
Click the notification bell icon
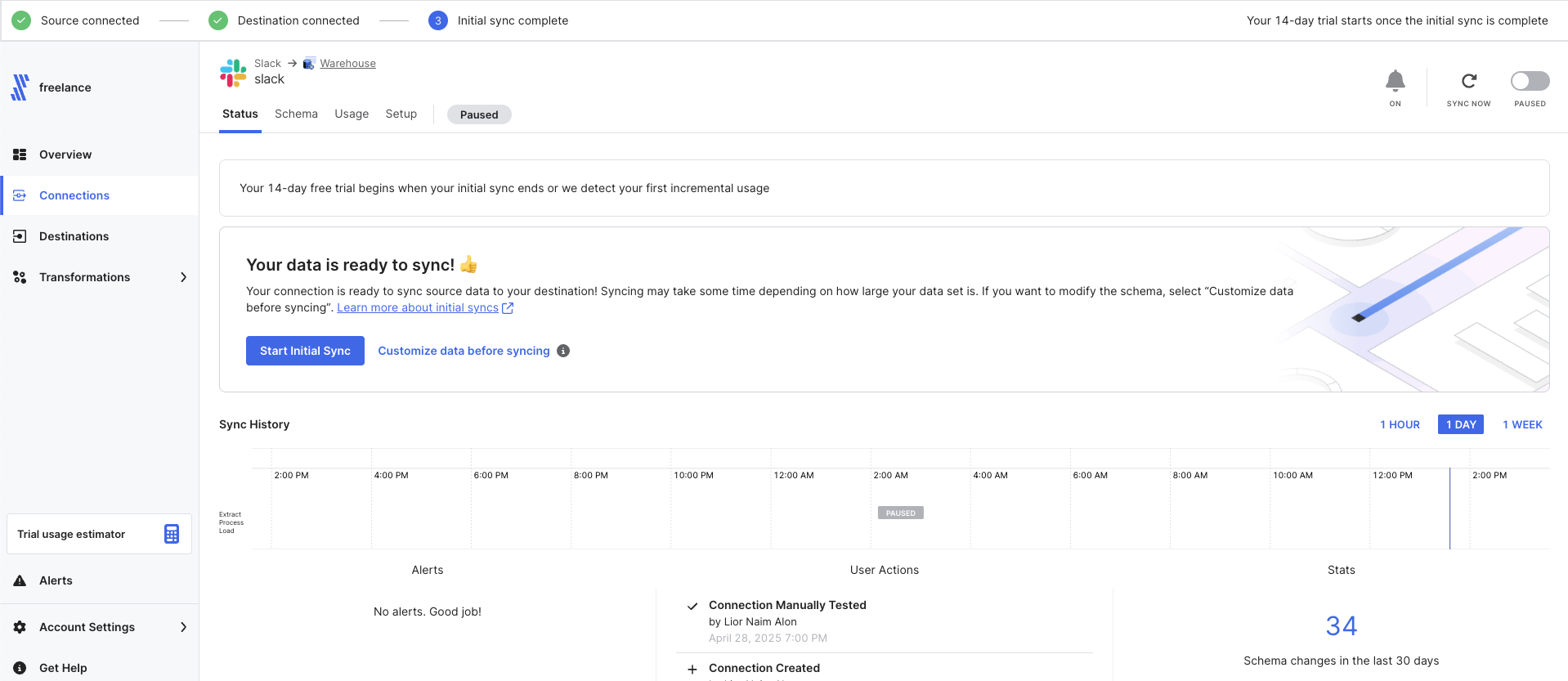[x=1395, y=81]
